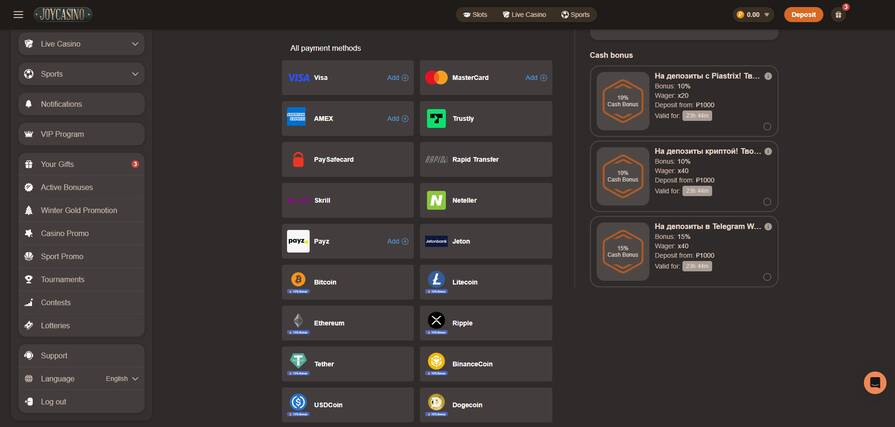Select the Telegram 15% cash bonus radio
This screenshot has width=895, height=427.
(x=767, y=277)
